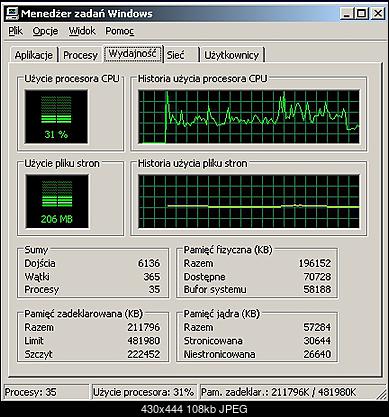The height and width of the screenshot is (417, 389).
Task: Click status bar Użycie procesora: 31%
Action: click(144, 392)
